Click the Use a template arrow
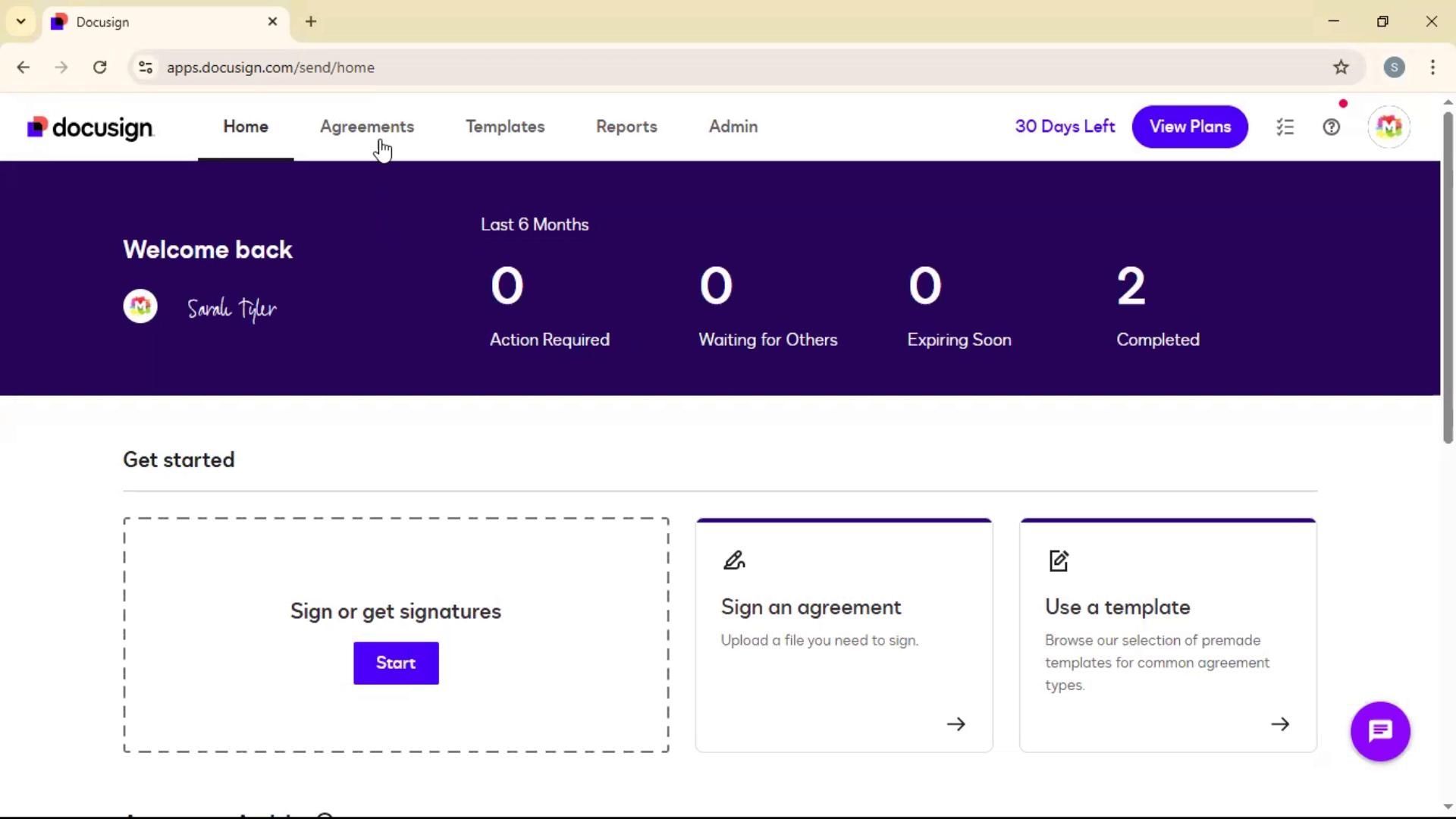Screen dimensions: 1456x819 point(1279,724)
